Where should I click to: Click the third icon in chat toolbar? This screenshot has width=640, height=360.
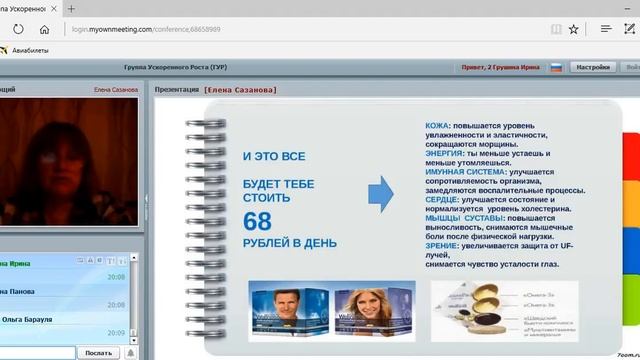100,260
